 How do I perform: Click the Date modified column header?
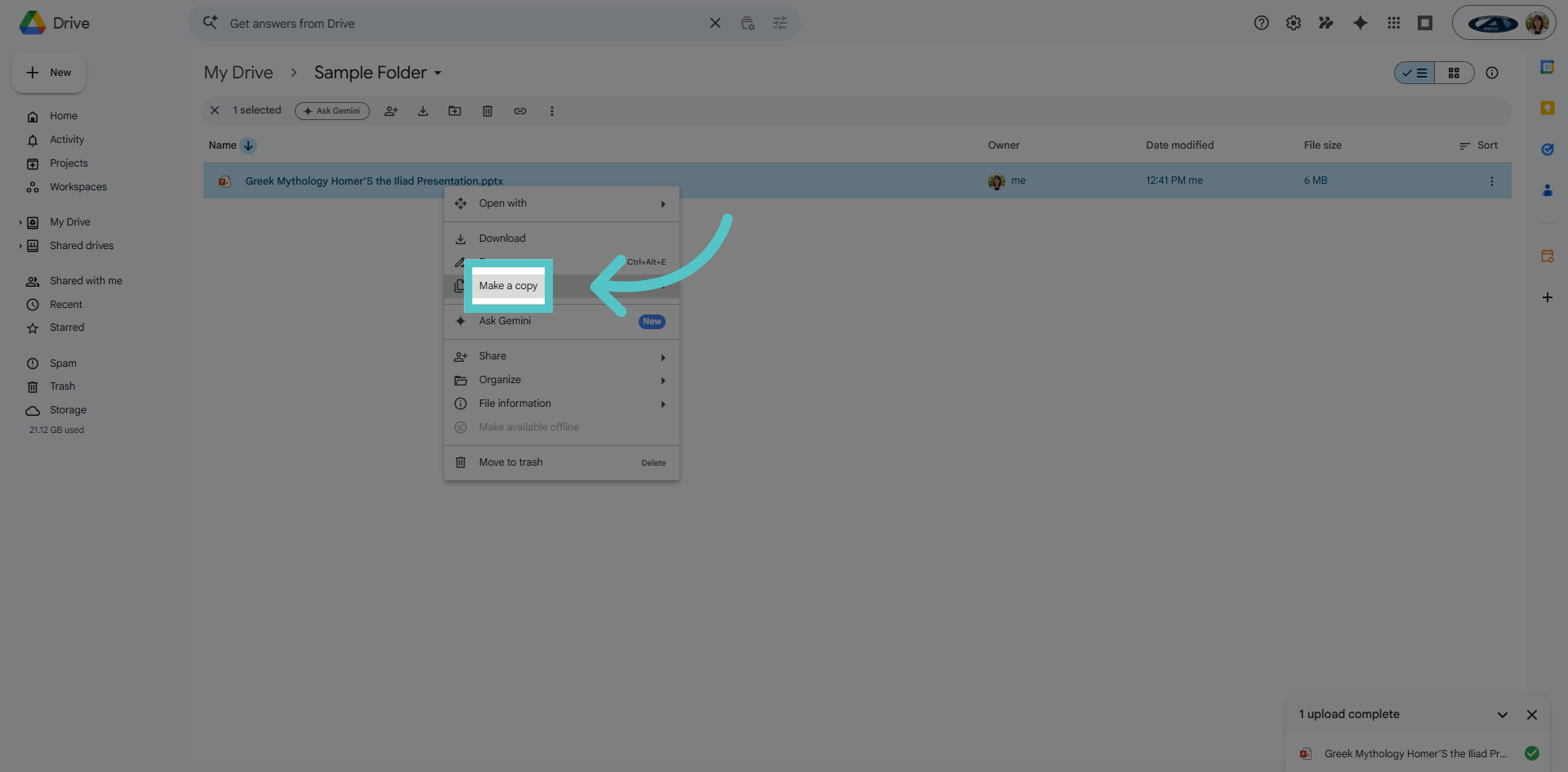coord(1179,145)
